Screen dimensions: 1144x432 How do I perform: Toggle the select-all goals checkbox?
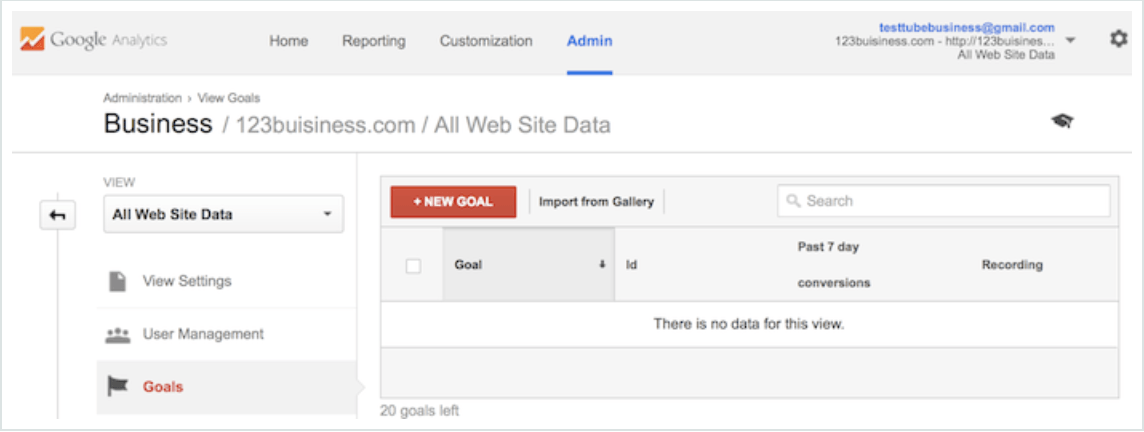point(413,266)
